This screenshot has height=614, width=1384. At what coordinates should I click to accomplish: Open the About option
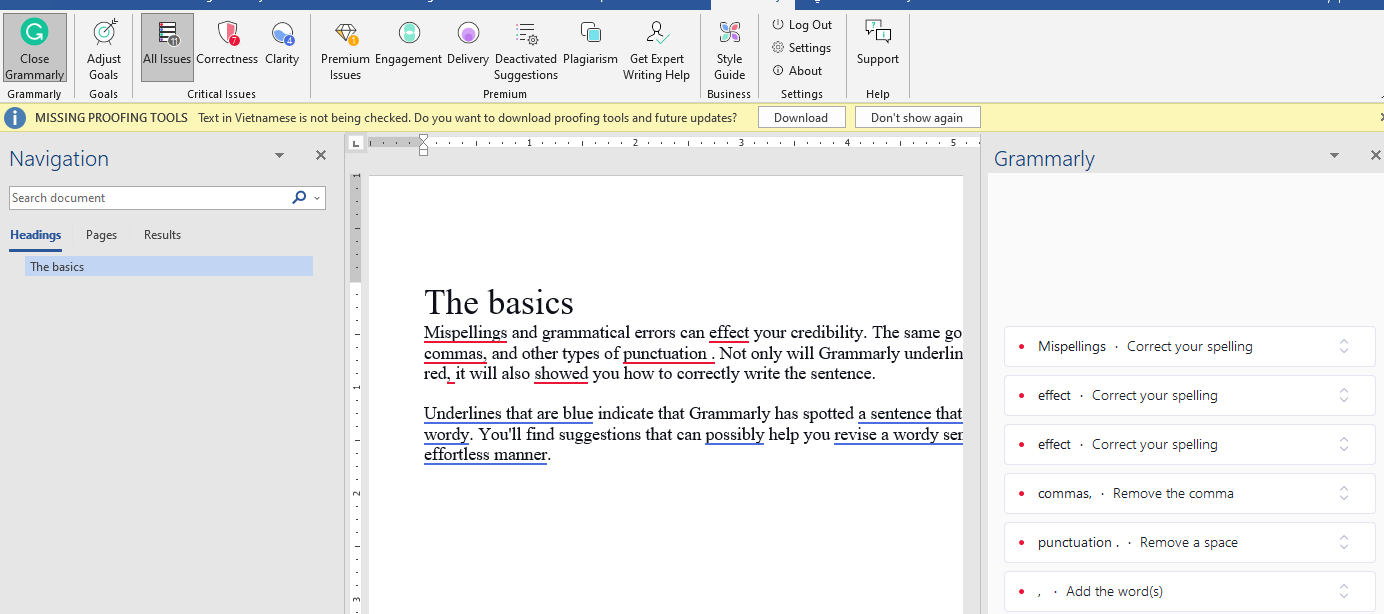797,71
